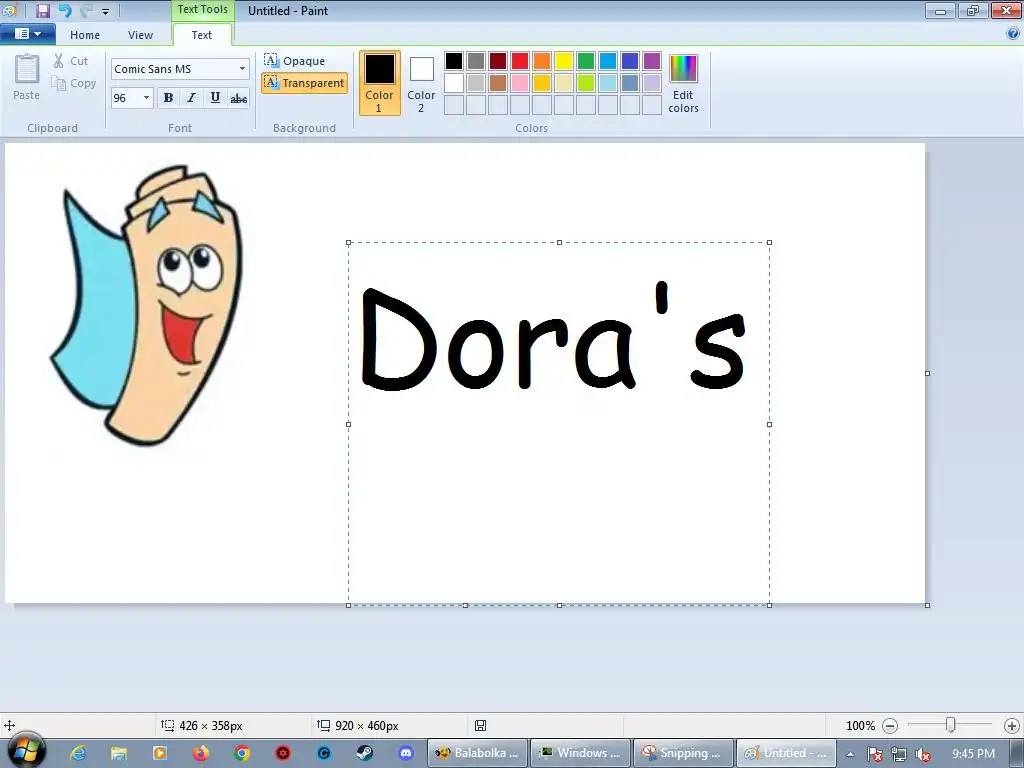Open Internet Explorer from taskbar

[78, 753]
